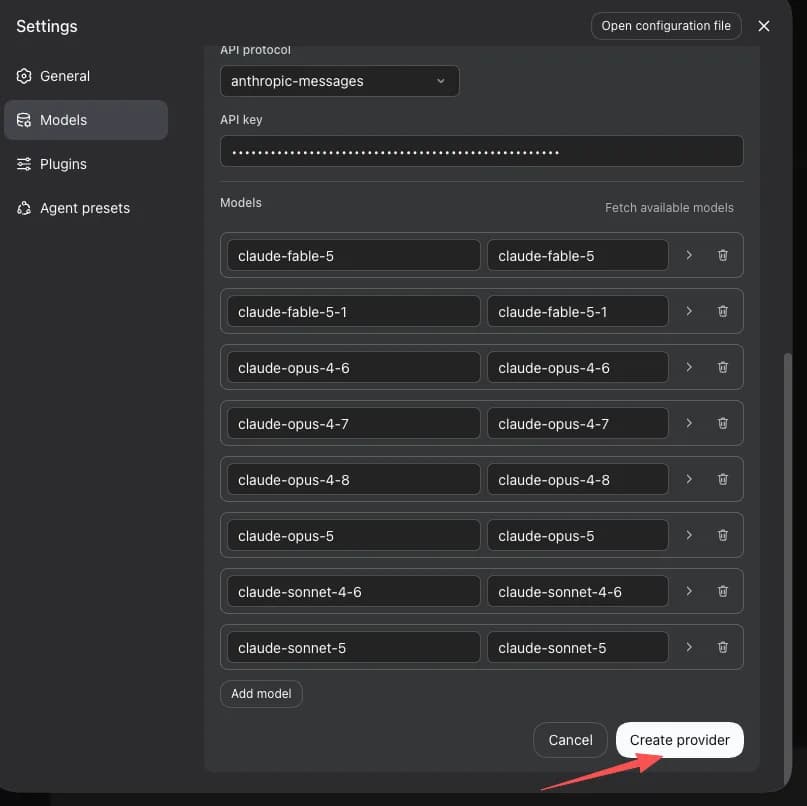Open the API protocol anthropic-messages dropdown

pyautogui.click(x=340, y=81)
